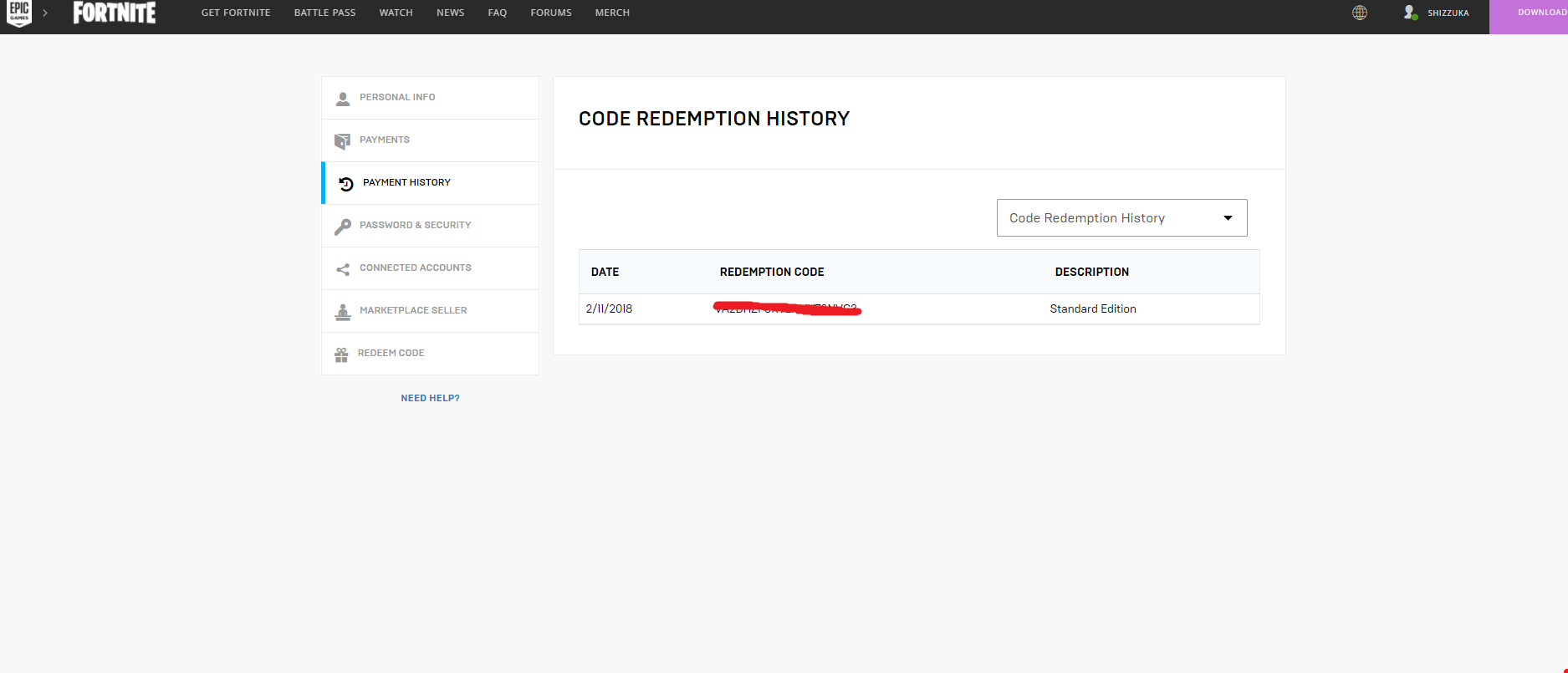This screenshot has width=1568, height=673.
Task: Click the Connected Accounts share icon
Action: coord(343,269)
